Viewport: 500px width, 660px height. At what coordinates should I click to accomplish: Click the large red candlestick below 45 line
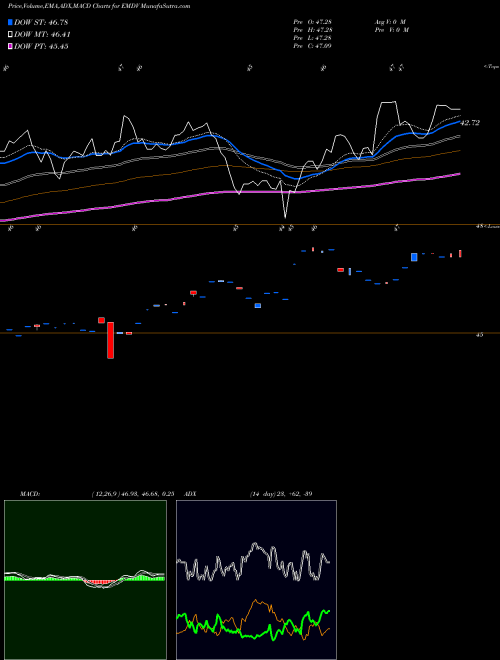tap(110, 340)
